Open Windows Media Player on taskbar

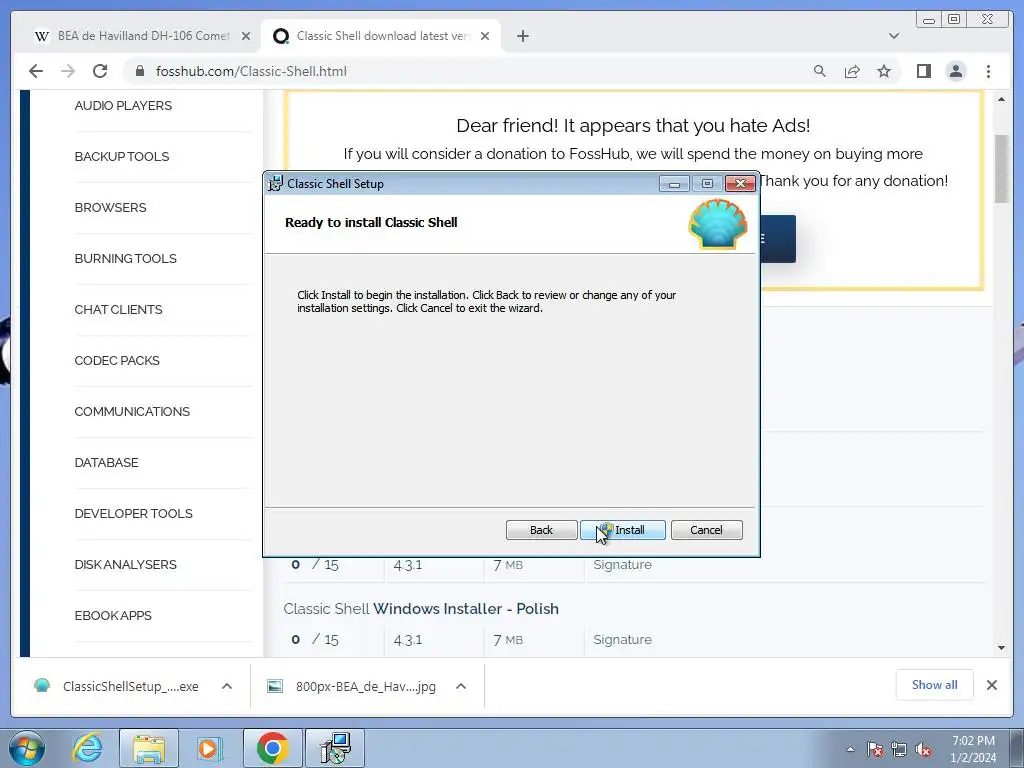(x=210, y=748)
